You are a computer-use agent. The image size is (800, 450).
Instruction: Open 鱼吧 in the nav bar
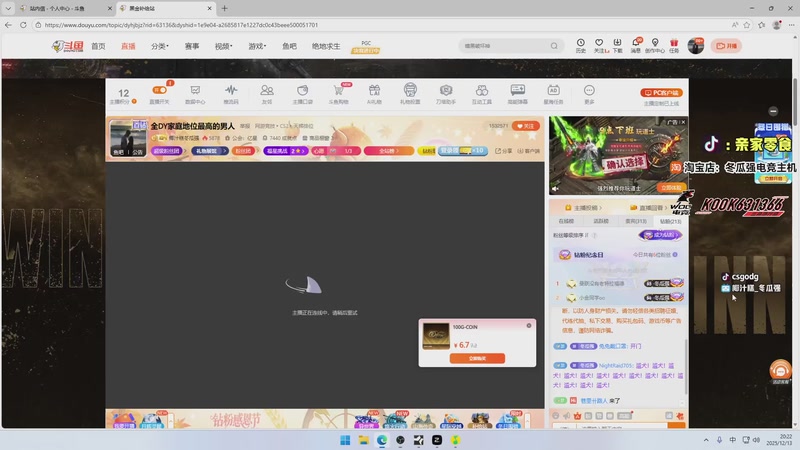289,46
